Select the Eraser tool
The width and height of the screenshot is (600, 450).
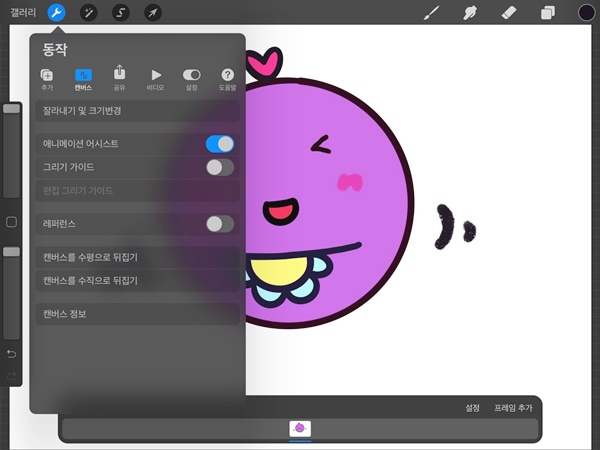click(x=509, y=13)
